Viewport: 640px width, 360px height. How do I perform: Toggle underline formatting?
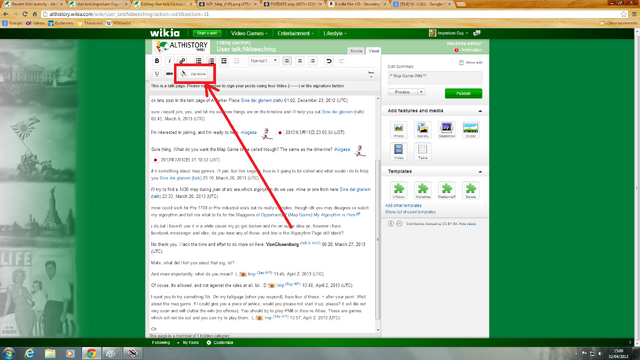tap(157, 74)
